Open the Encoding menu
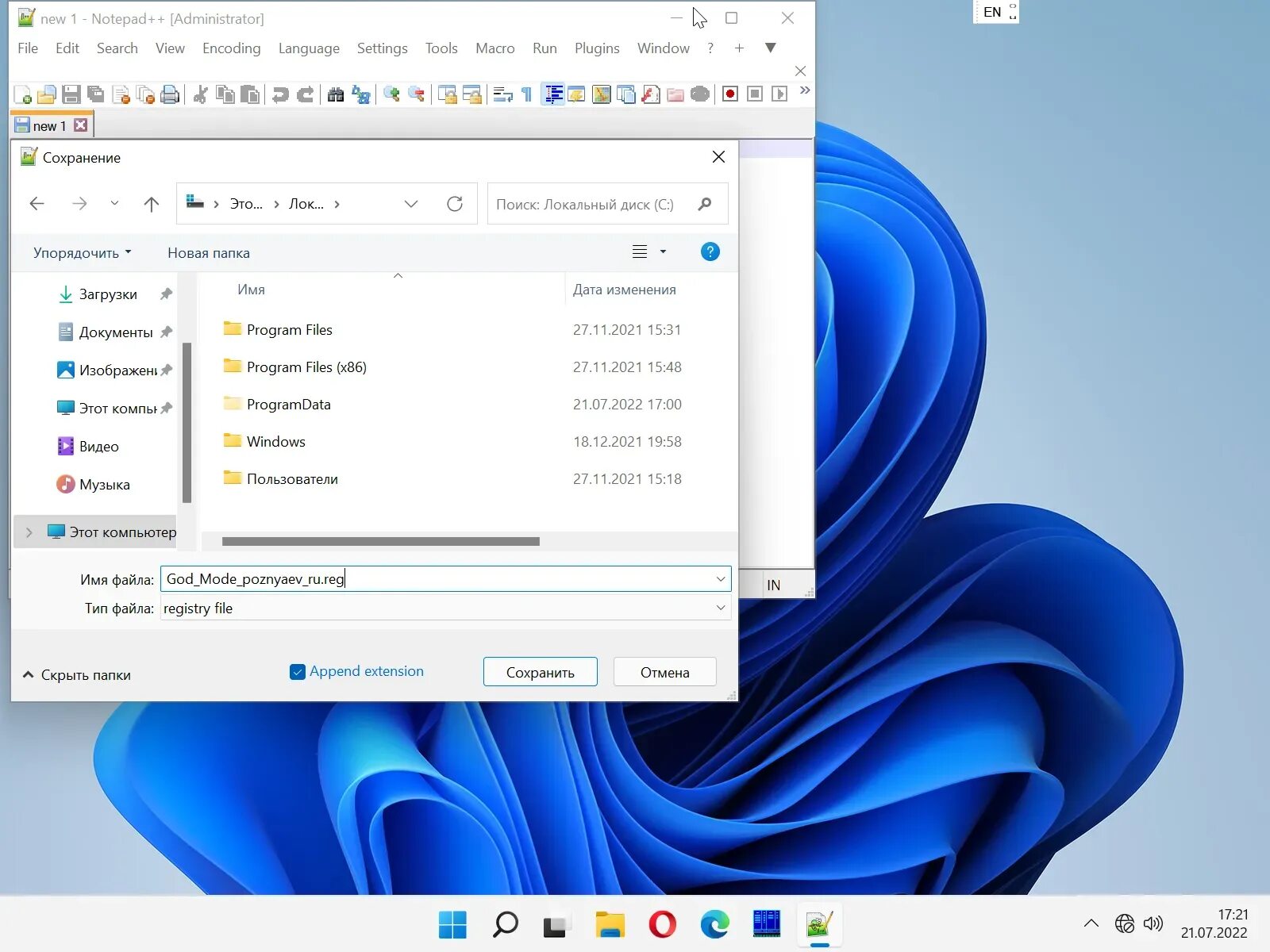This screenshot has height=952, width=1270. pyautogui.click(x=231, y=48)
